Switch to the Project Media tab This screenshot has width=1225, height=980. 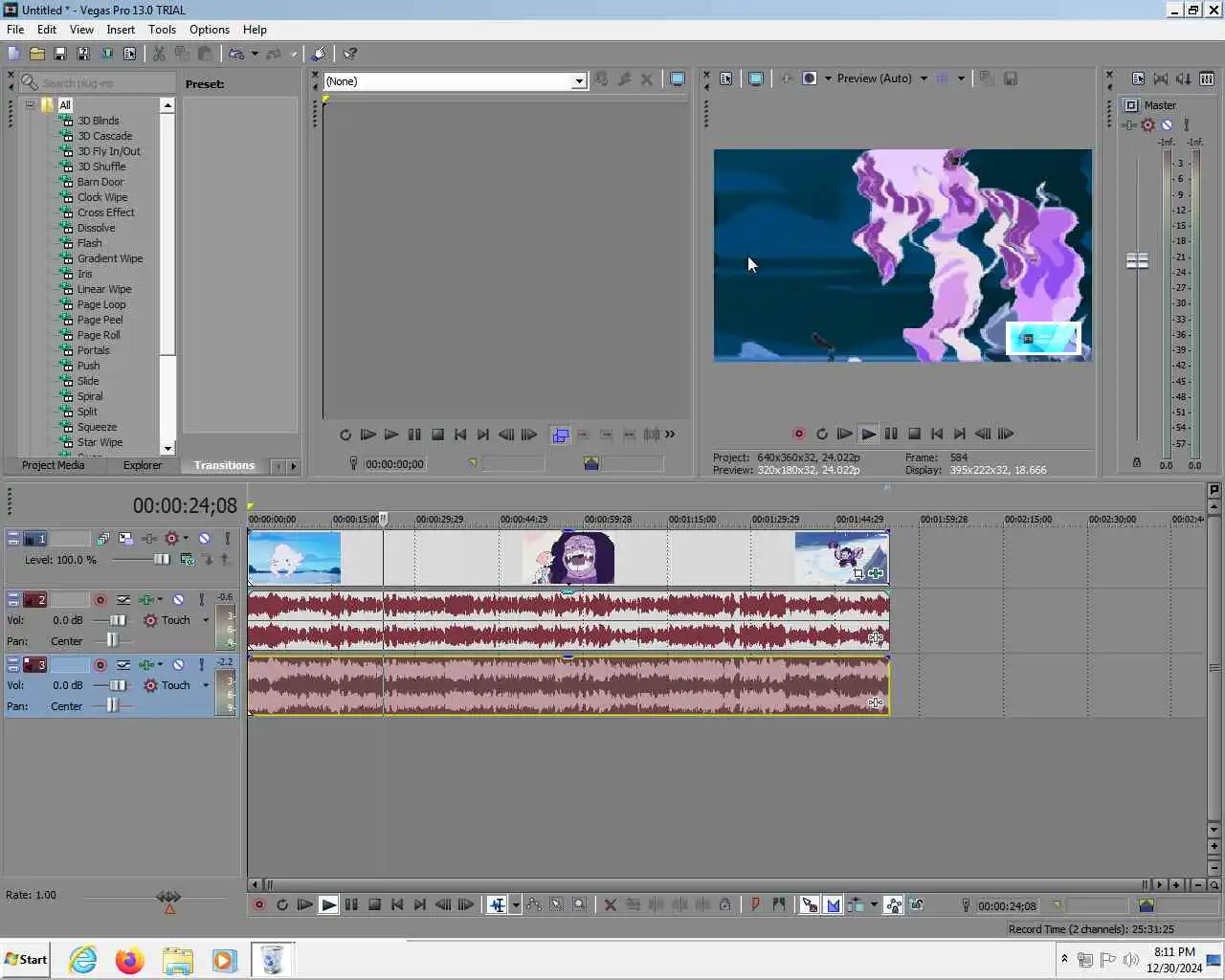54,466
